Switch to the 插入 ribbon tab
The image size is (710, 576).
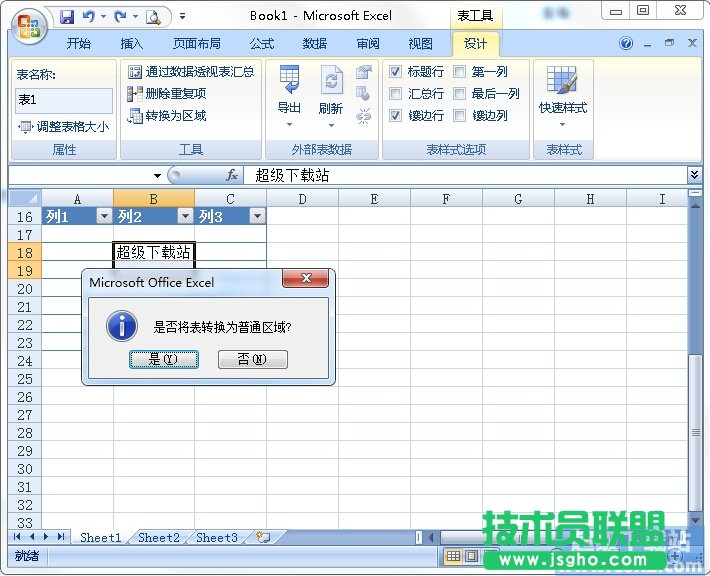click(x=132, y=44)
